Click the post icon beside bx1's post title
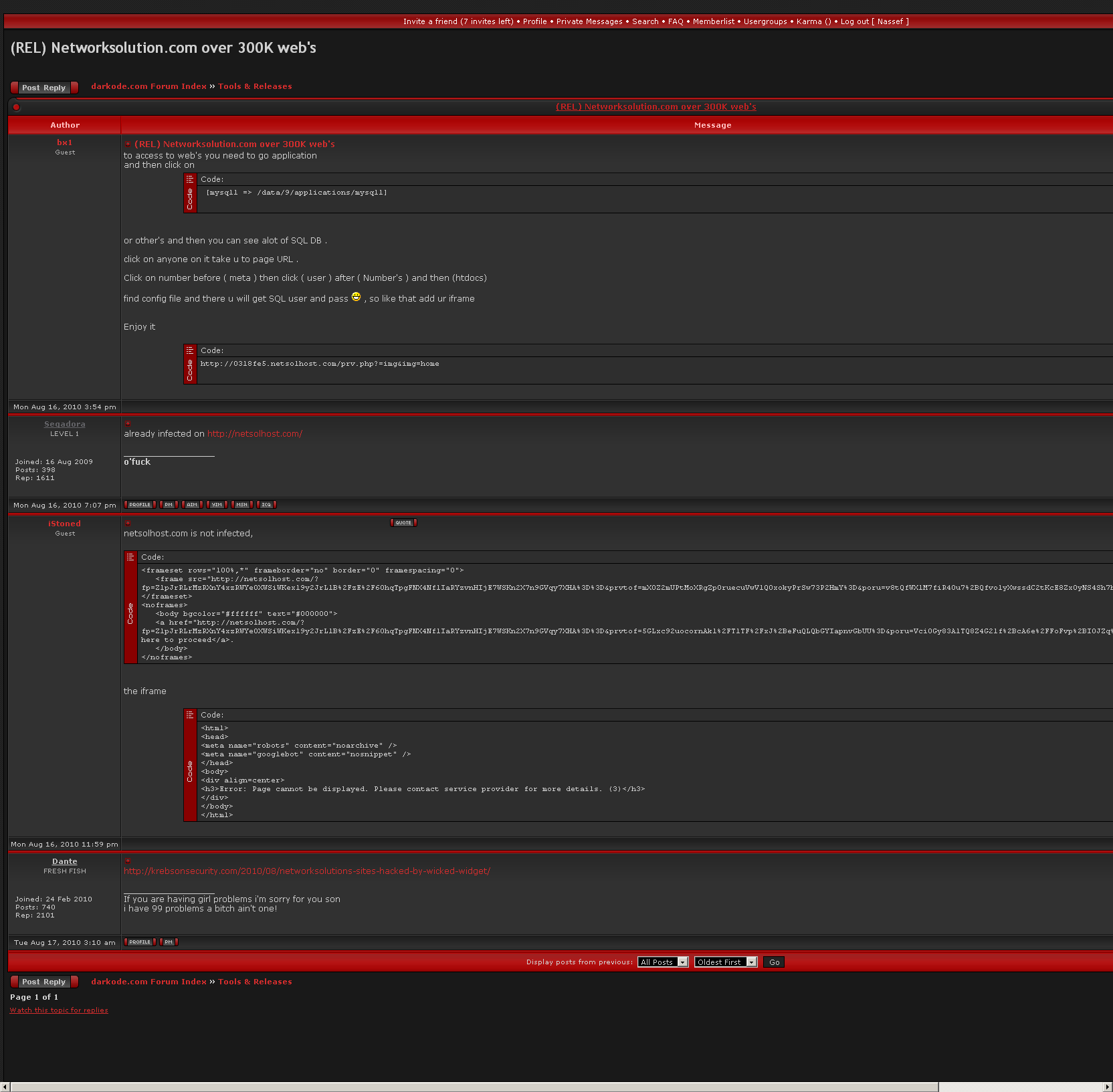 (128, 144)
